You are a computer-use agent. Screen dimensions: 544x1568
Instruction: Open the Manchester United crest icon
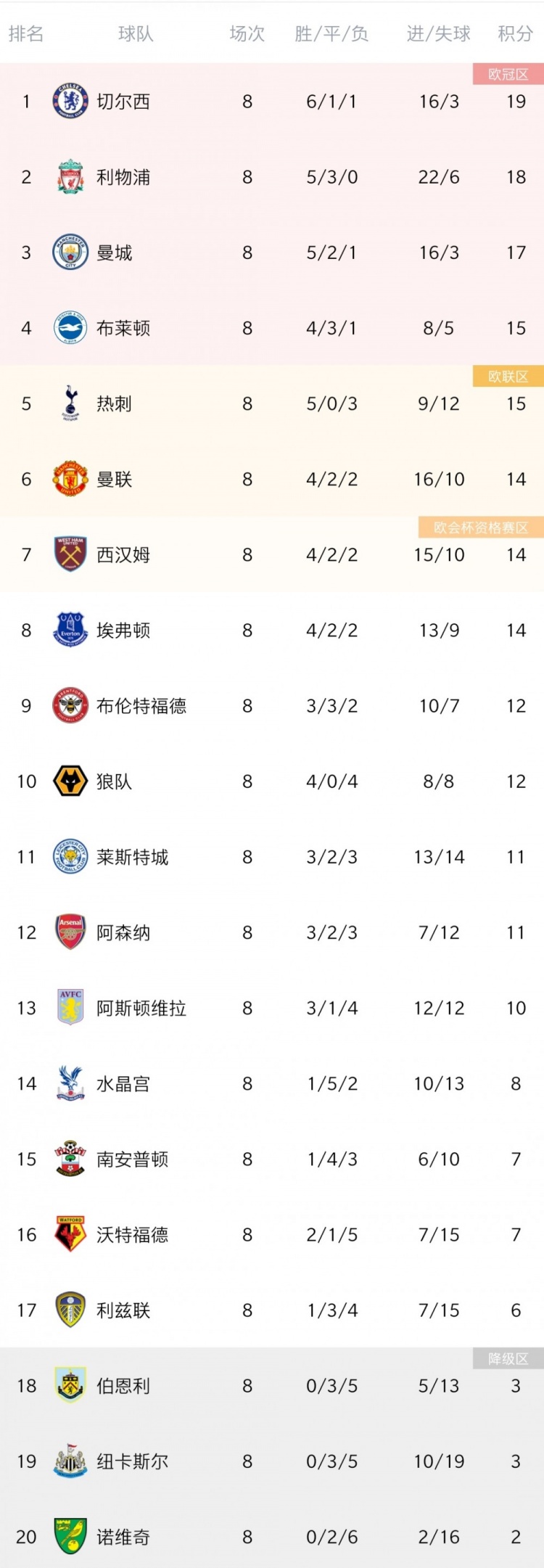point(70,479)
